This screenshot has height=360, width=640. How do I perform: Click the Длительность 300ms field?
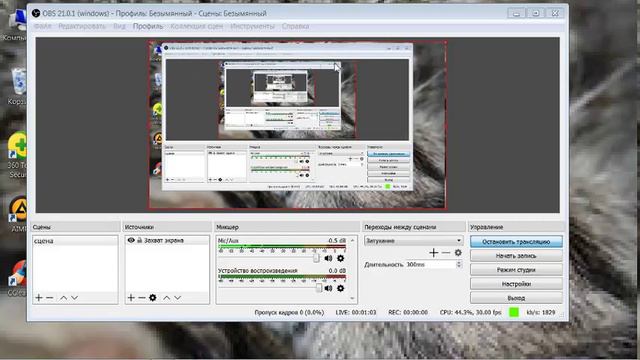click(x=431, y=264)
